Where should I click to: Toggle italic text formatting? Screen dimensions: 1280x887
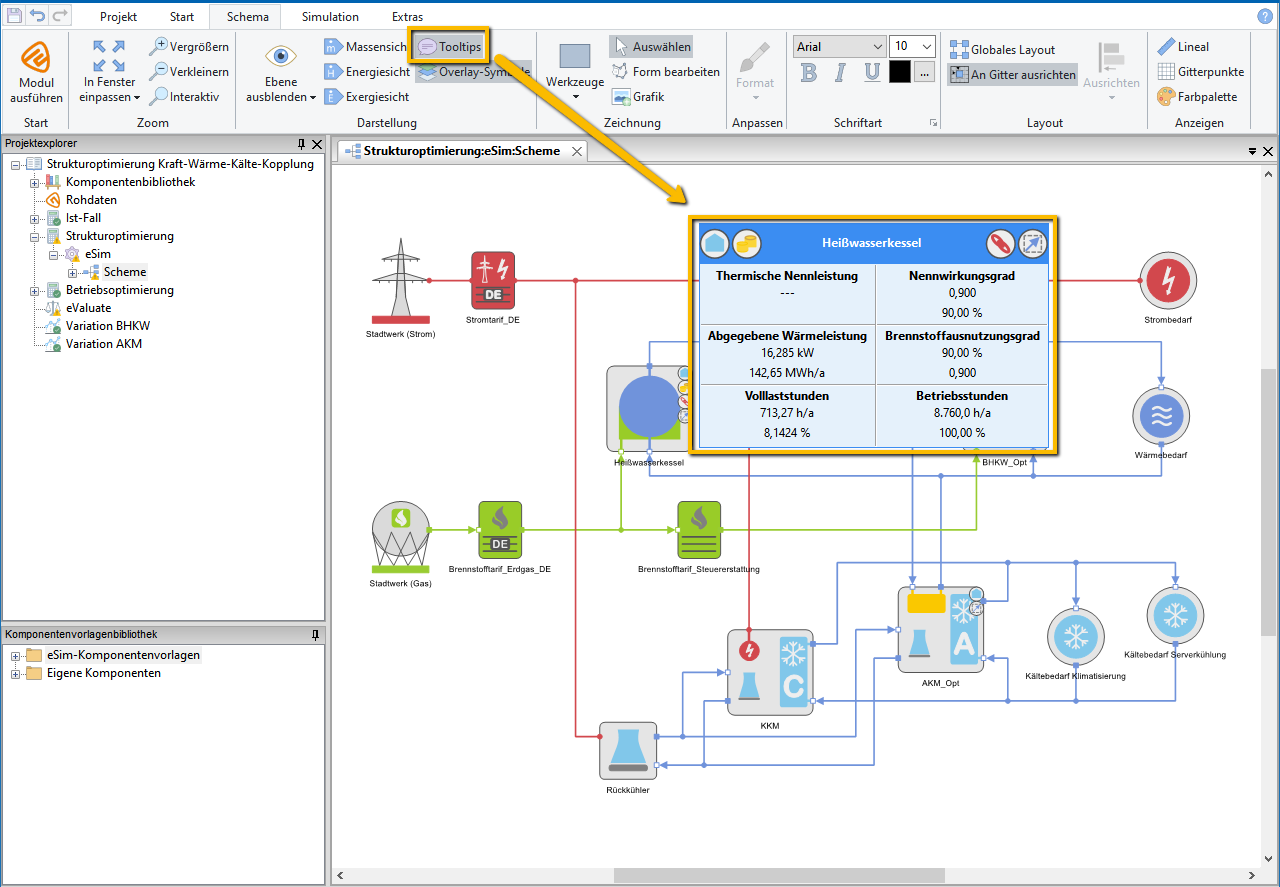coord(841,72)
